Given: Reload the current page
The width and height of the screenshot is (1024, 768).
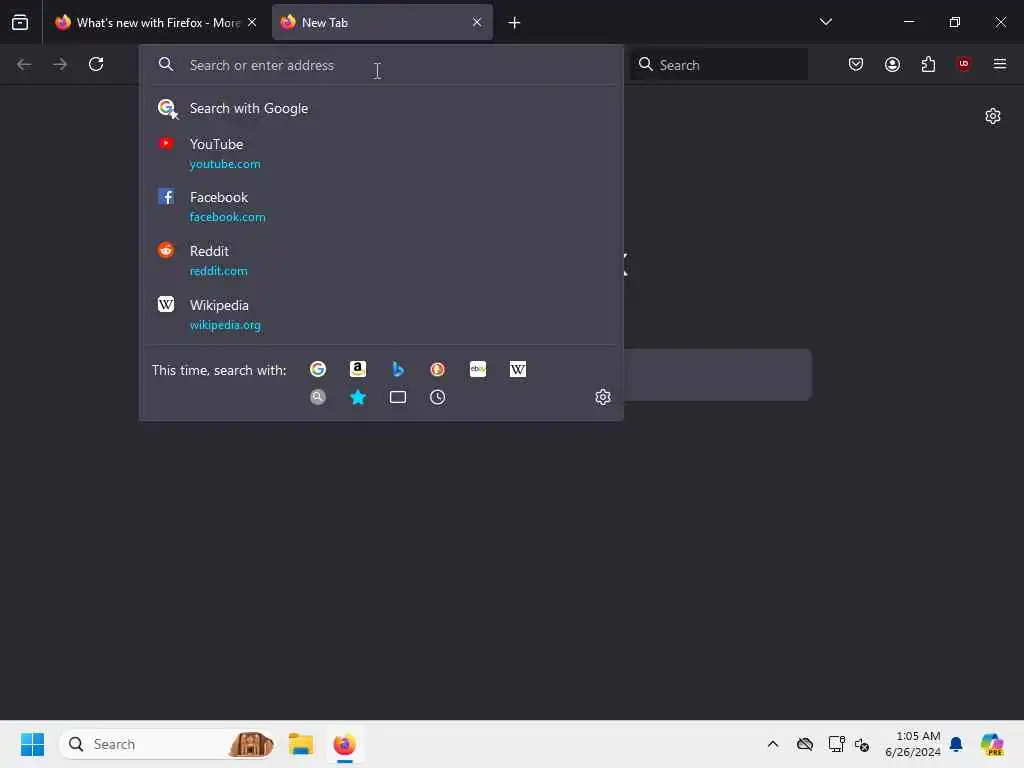Looking at the screenshot, I should point(96,64).
